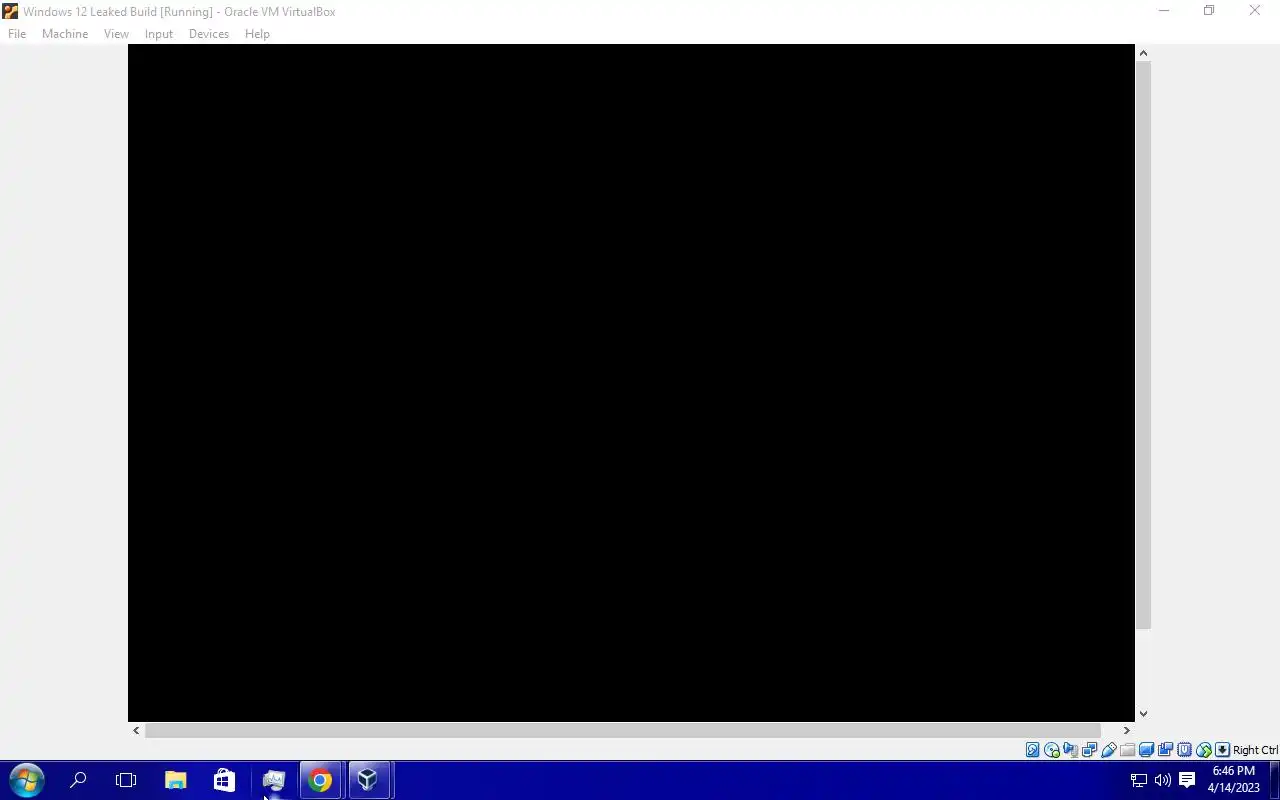The image size is (1280, 800).
Task: Click the horizontal scrollbar thumb
Action: tap(623, 731)
